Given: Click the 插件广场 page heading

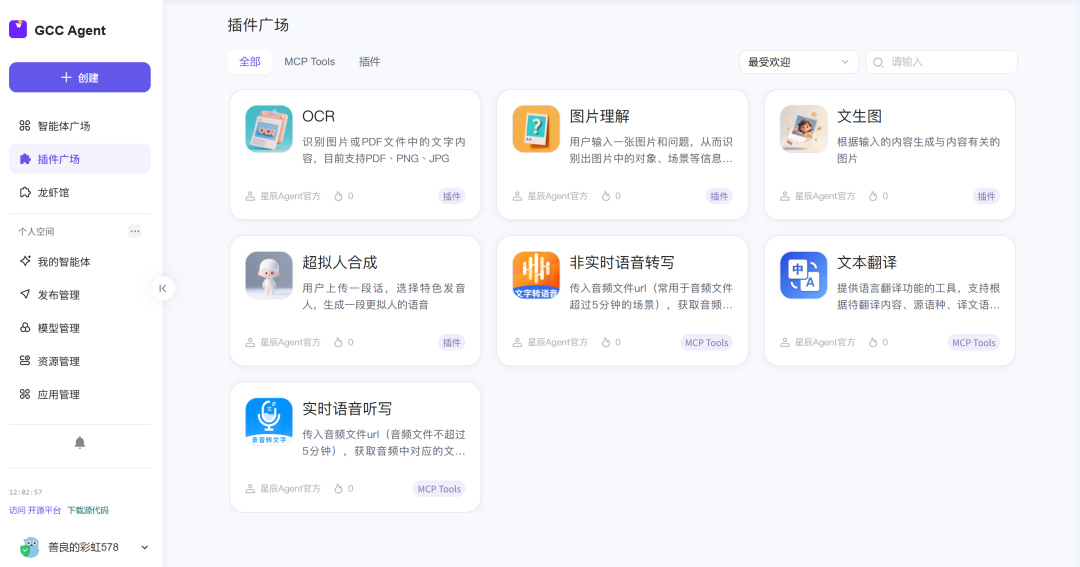Looking at the screenshot, I should tap(258, 25).
